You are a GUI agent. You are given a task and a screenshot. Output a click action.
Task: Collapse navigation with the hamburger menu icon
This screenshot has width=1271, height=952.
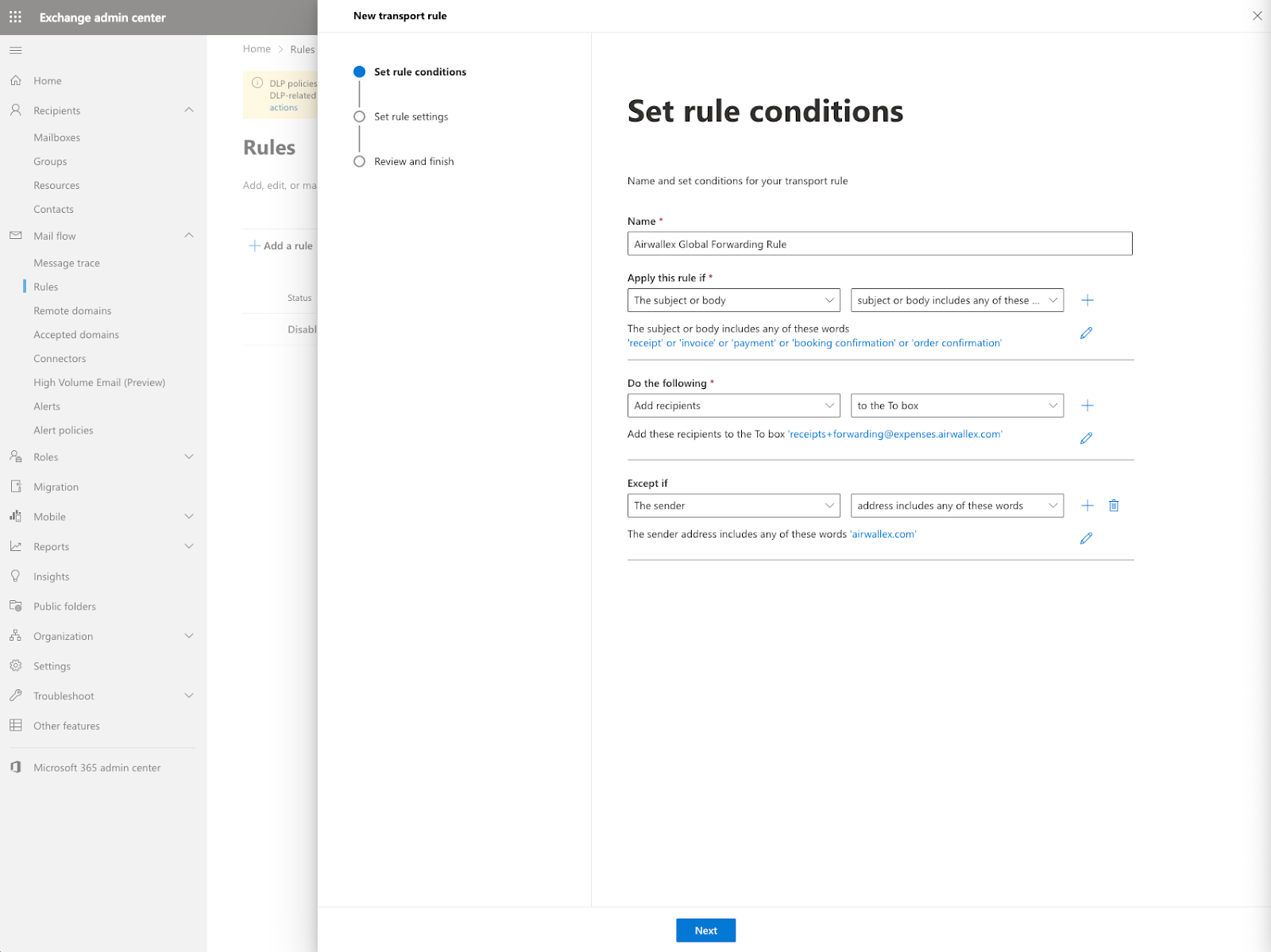pos(15,50)
